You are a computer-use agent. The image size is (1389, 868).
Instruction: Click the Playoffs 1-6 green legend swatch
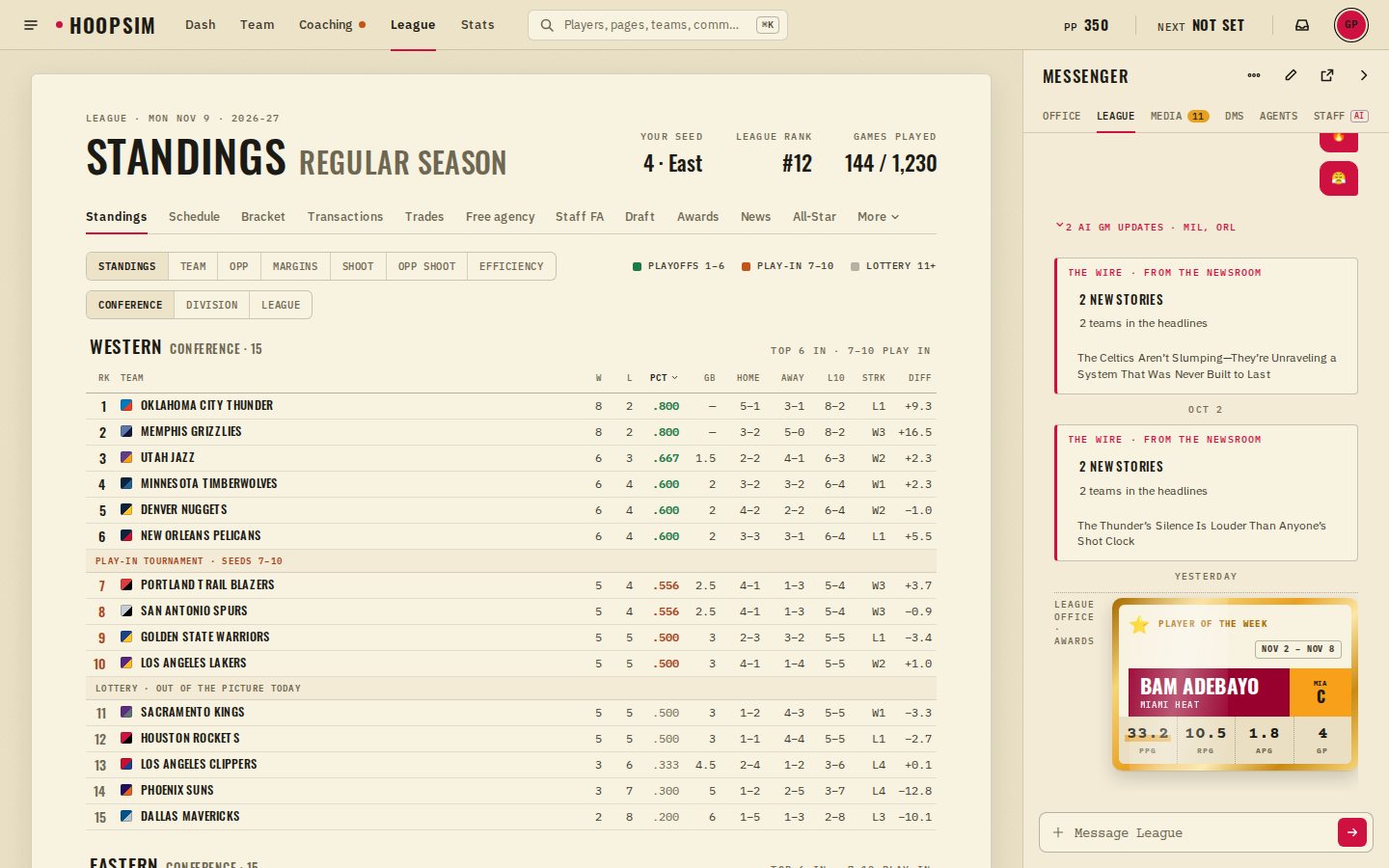(637, 266)
